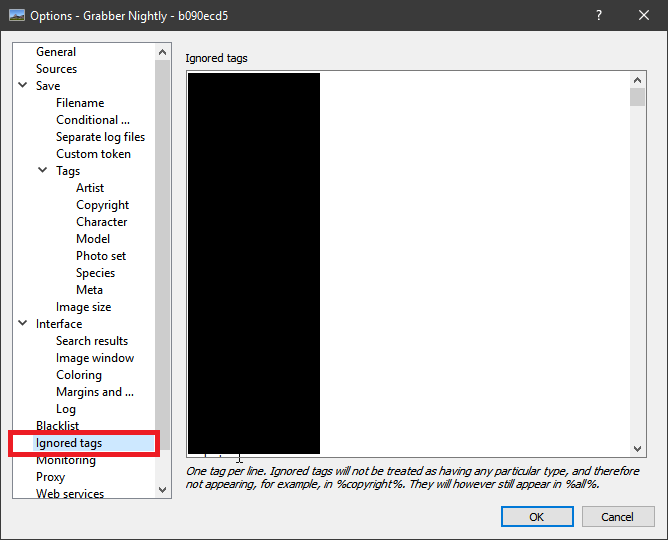Screen dimensions: 668x540
Task: Open the Blacklist page
Action: pos(57,426)
